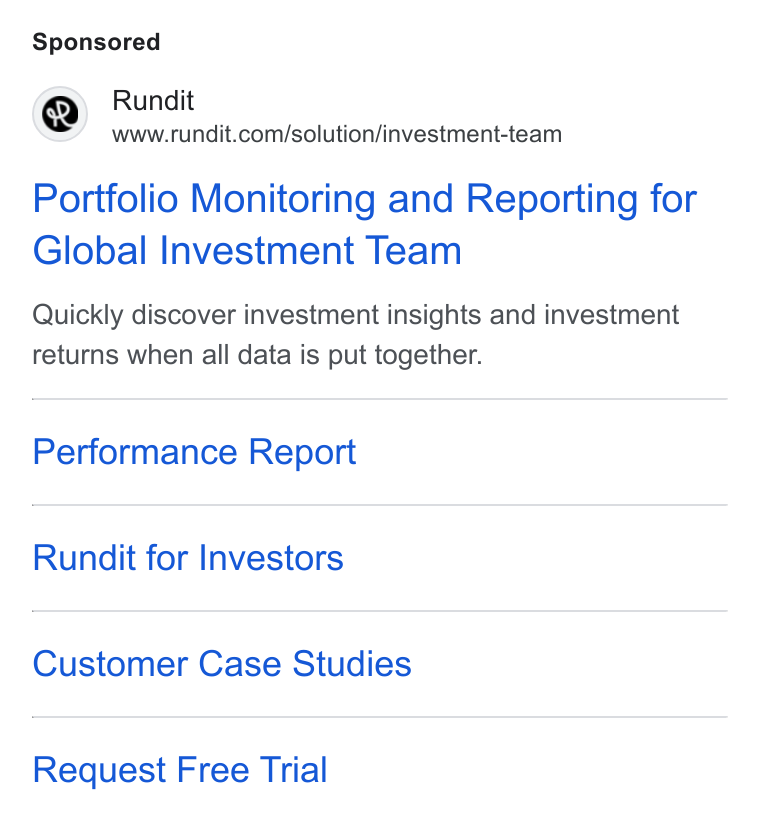Viewport: 760px width, 822px height.
Task: Click the rundit.com investment-team URL
Action: (336, 134)
